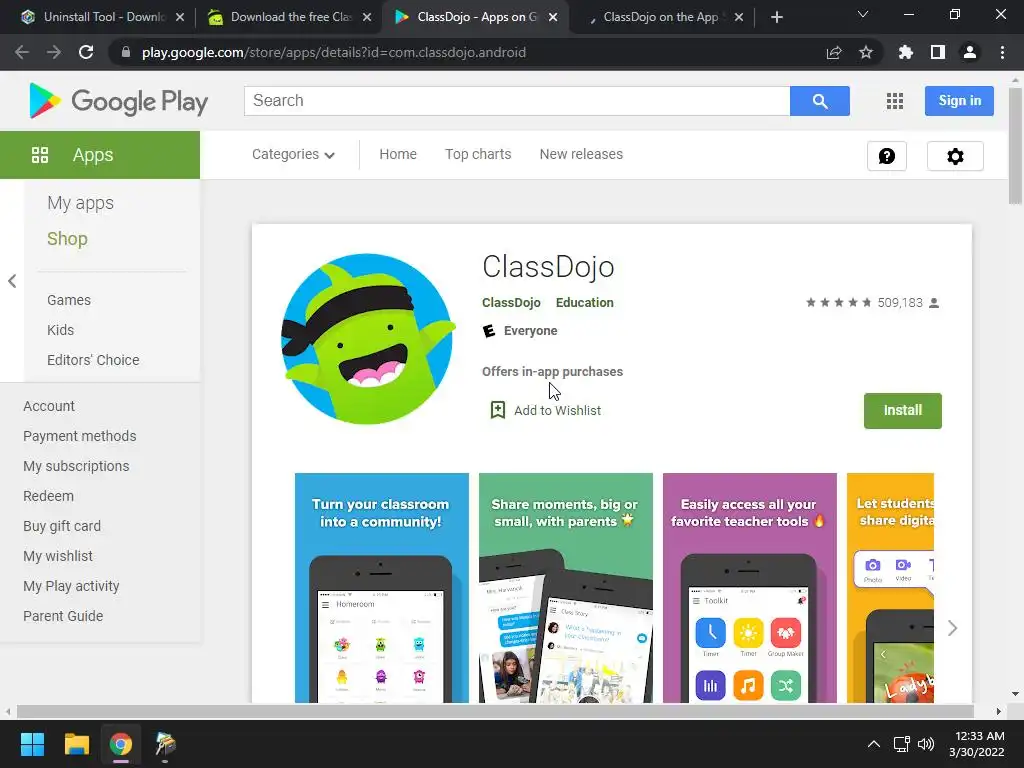Open a new tab with plus button
The image size is (1024, 768).
pos(776,17)
